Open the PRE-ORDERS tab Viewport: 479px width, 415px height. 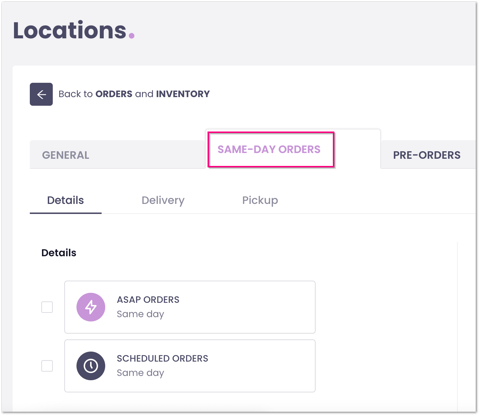(x=427, y=155)
